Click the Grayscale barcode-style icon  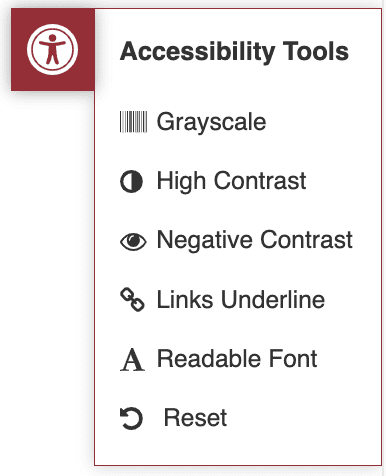coord(133,122)
